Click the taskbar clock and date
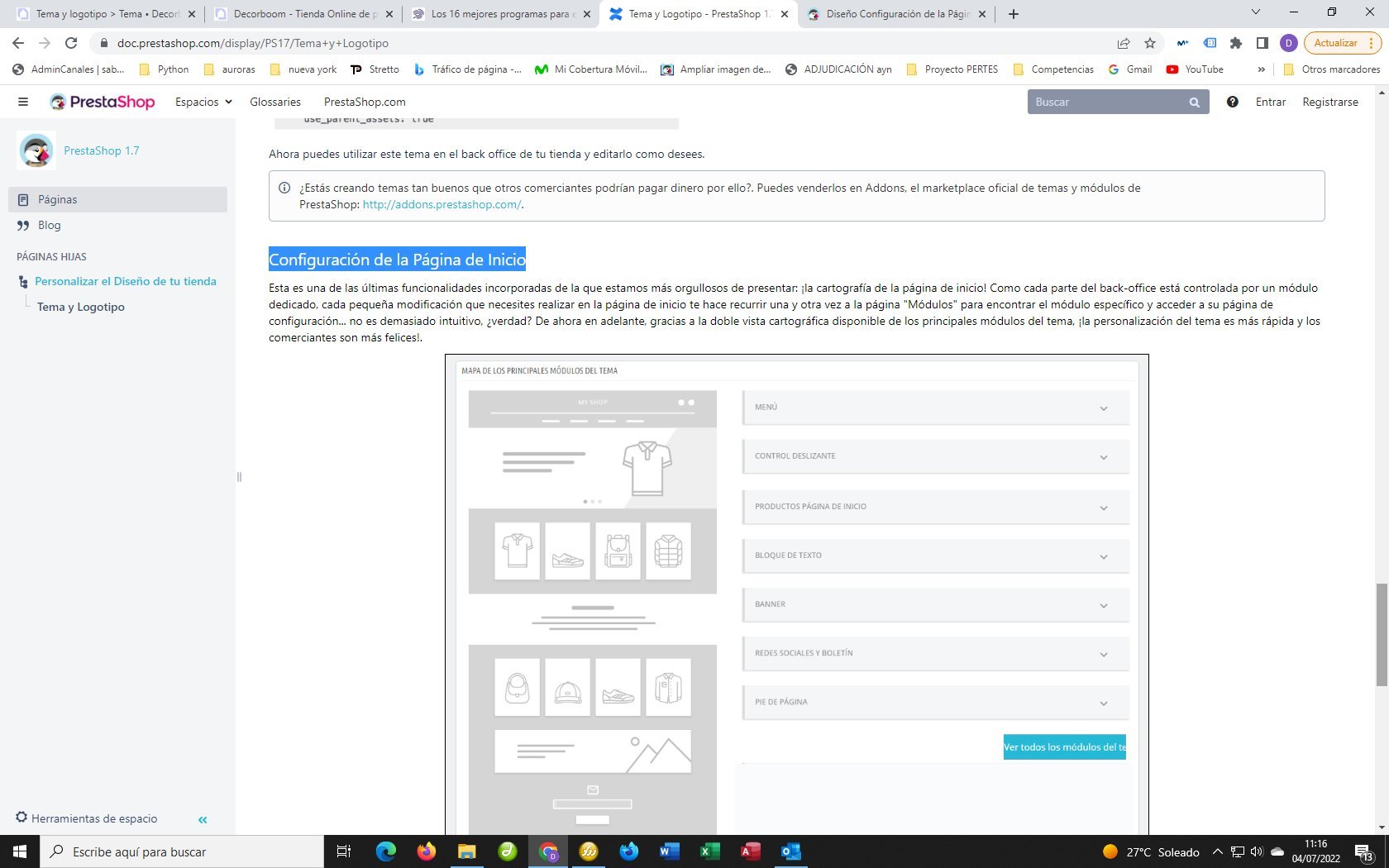Image resolution: width=1389 pixels, height=868 pixels. [1316, 851]
